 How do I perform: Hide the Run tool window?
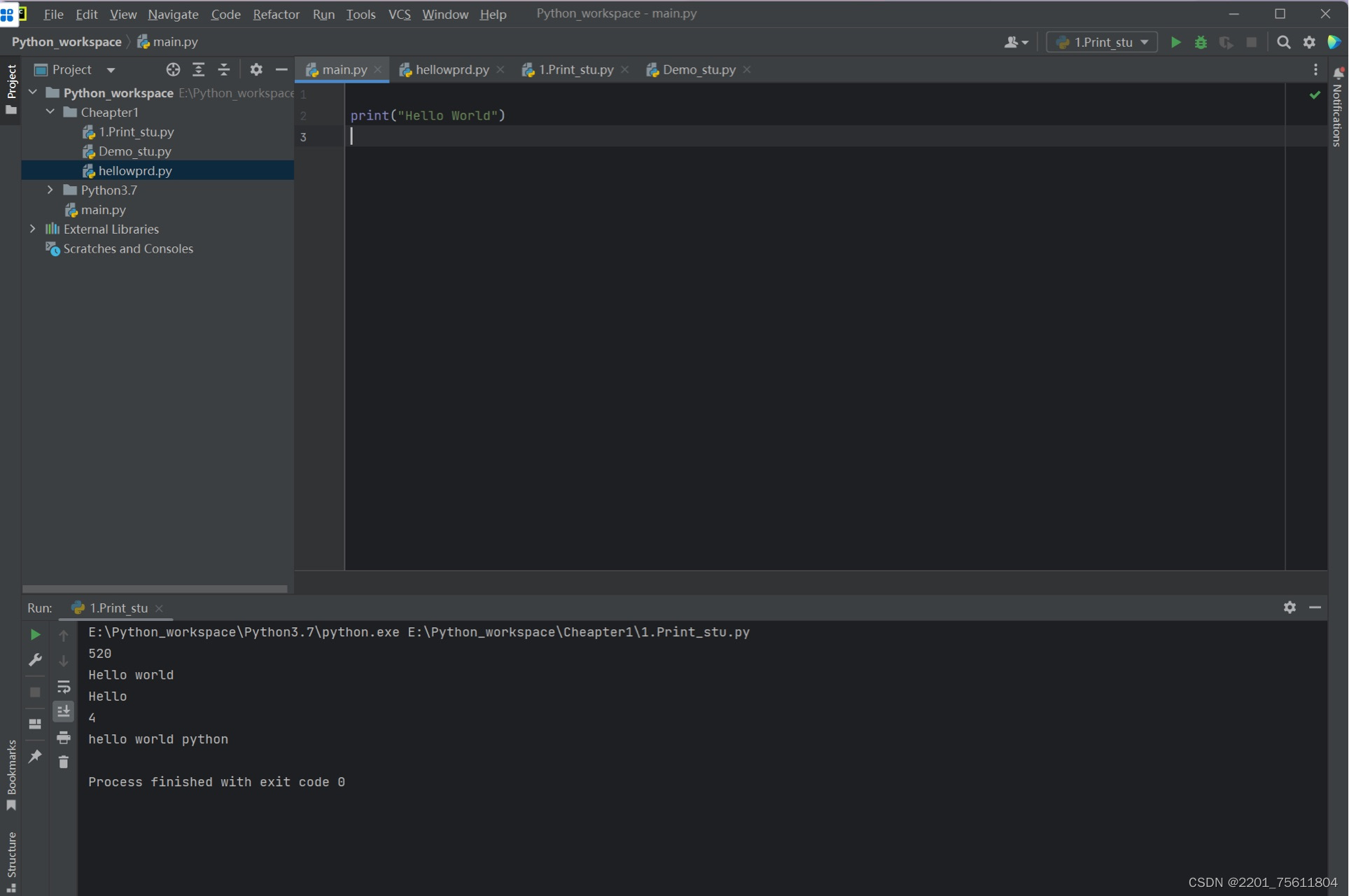(x=1315, y=607)
